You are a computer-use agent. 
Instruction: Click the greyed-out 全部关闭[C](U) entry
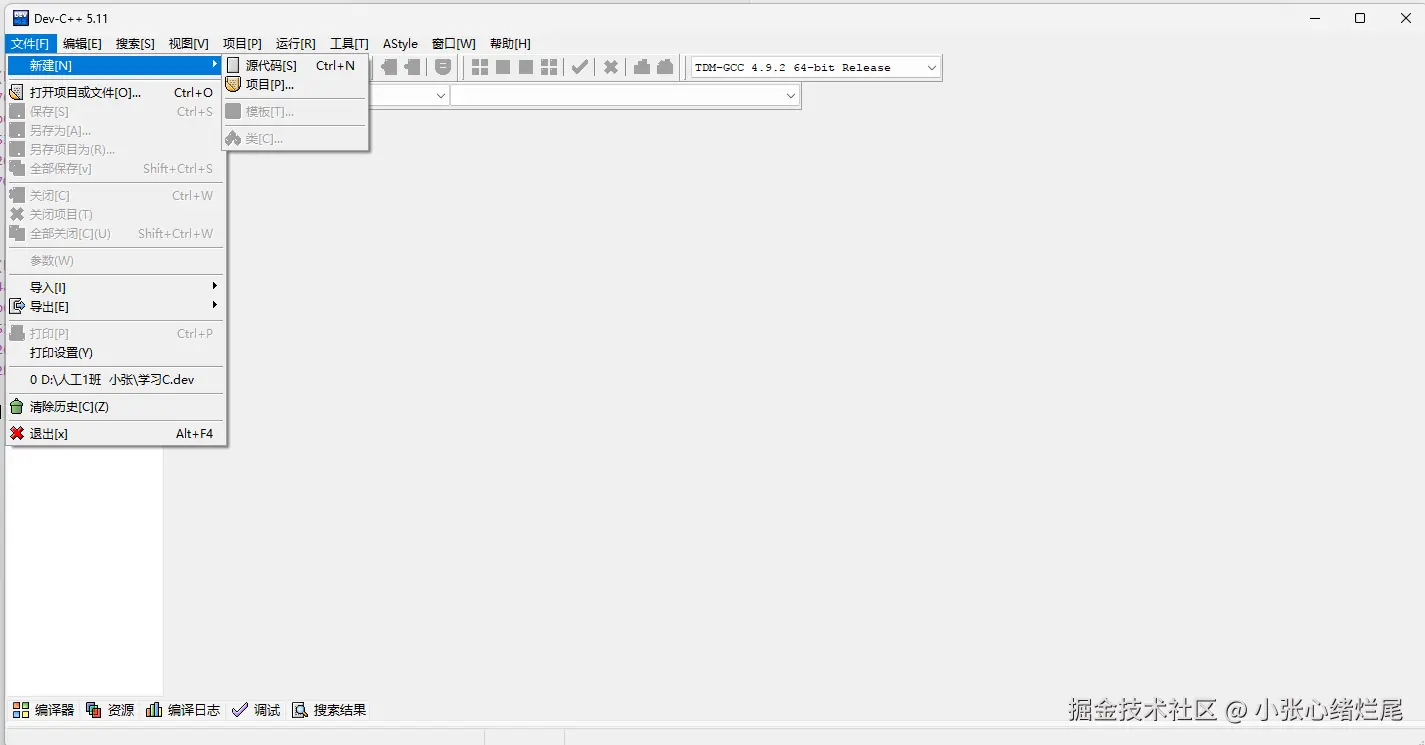point(116,233)
